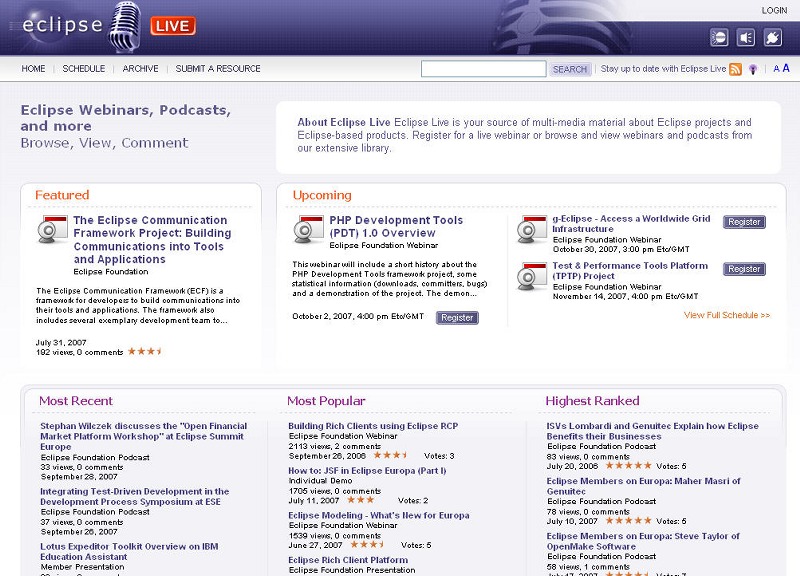Click the LOGIN link

tap(774, 10)
